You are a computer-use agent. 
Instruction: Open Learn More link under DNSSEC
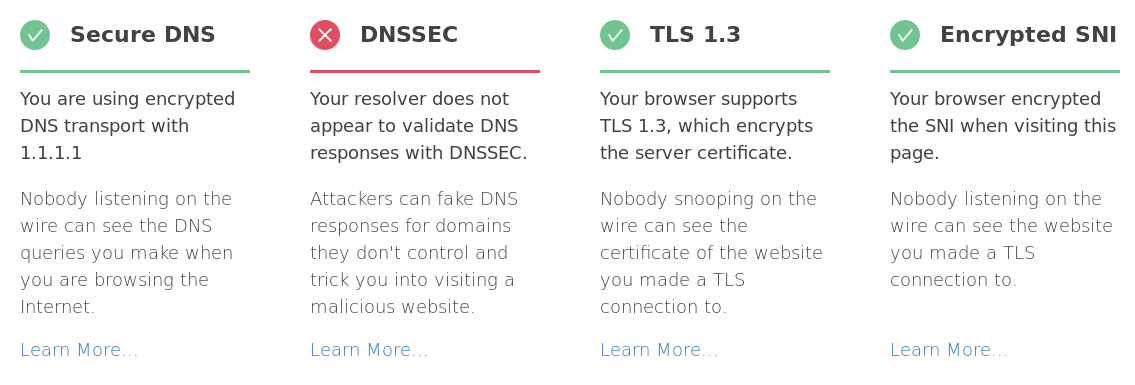369,350
